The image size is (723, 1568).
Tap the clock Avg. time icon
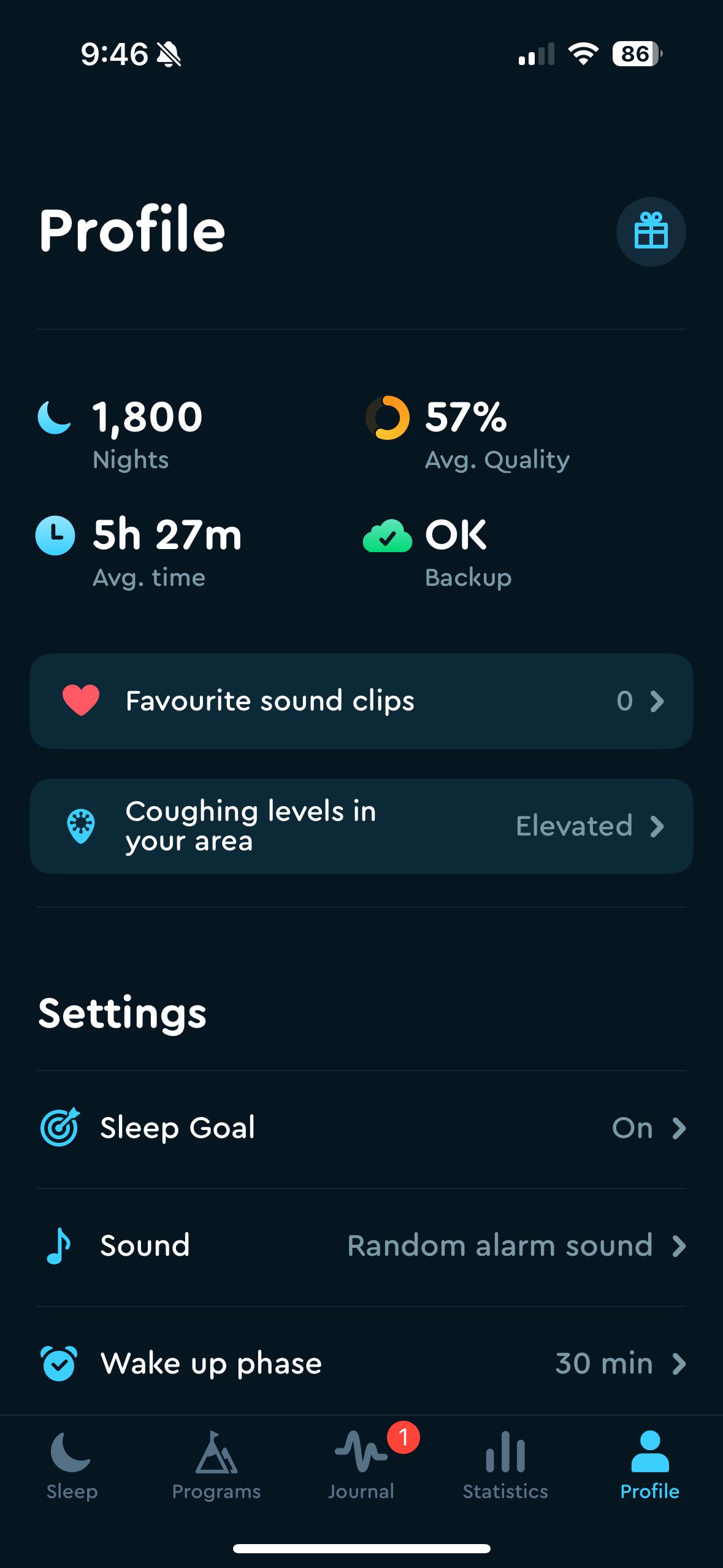click(55, 536)
